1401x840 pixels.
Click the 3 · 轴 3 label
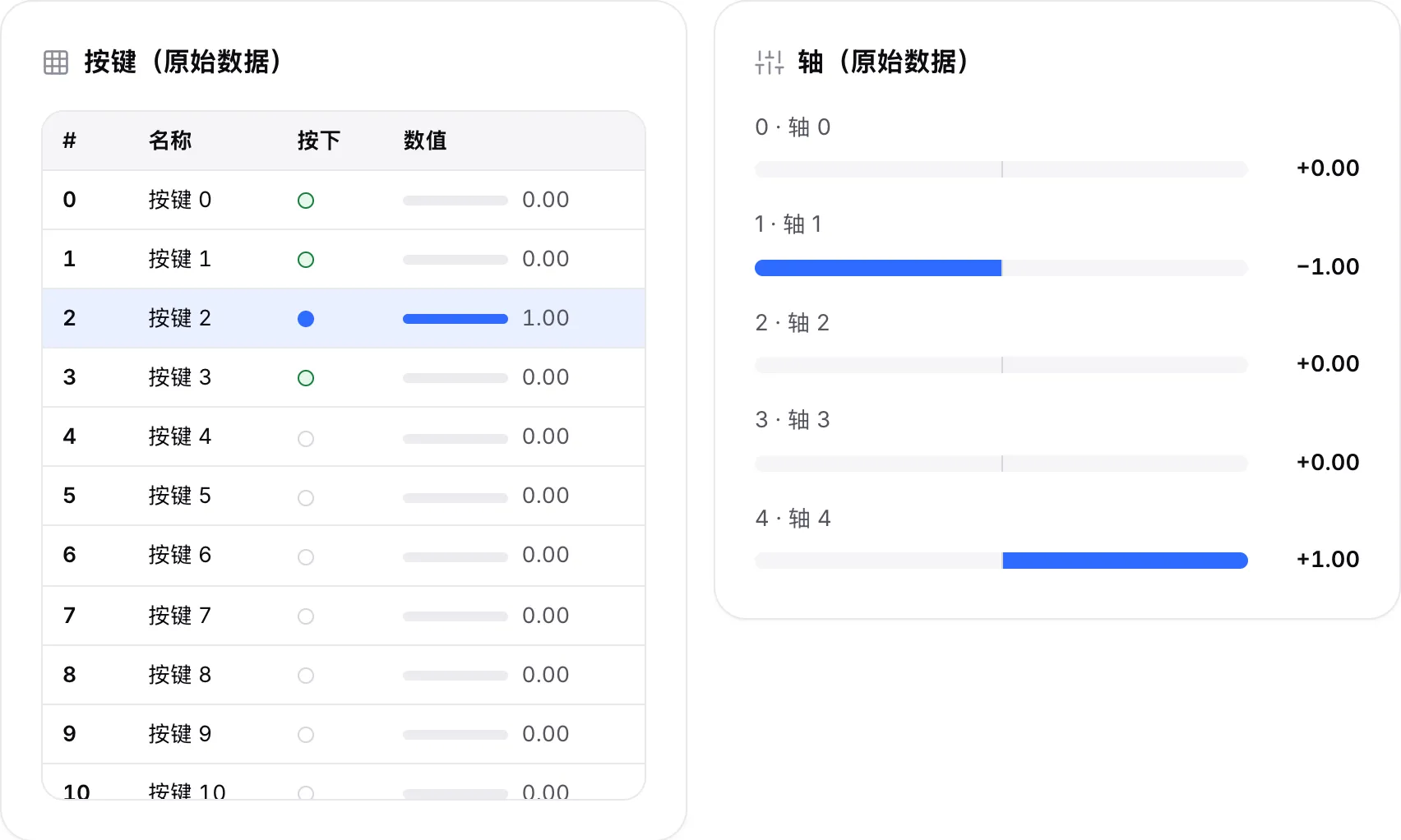(793, 420)
